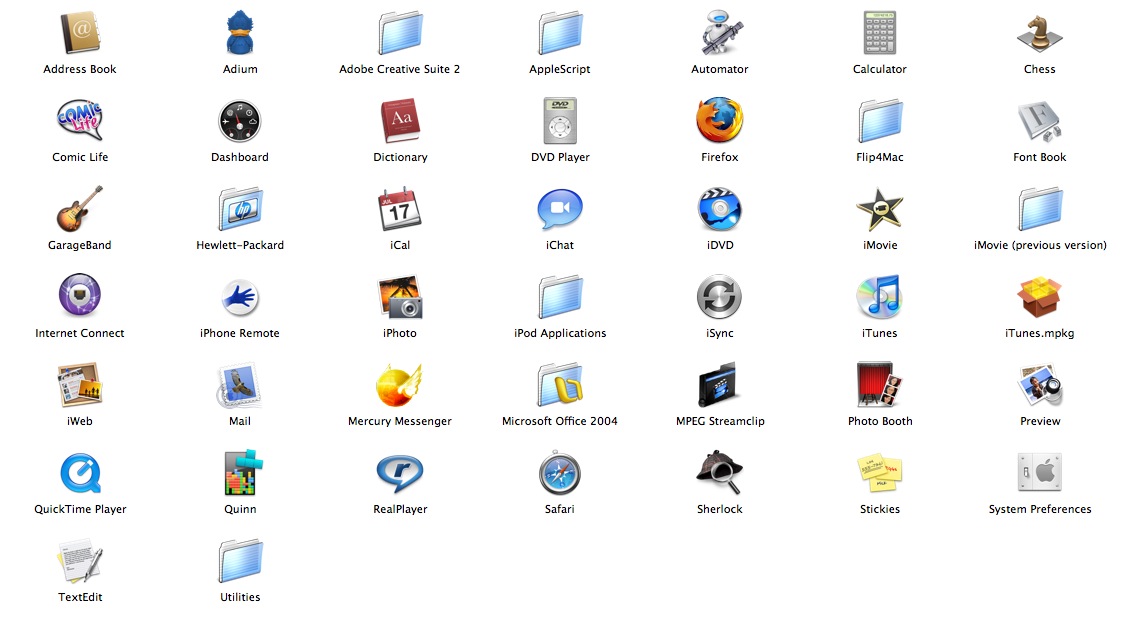
Task: Click the Preview app icon
Action: (x=1040, y=385)
